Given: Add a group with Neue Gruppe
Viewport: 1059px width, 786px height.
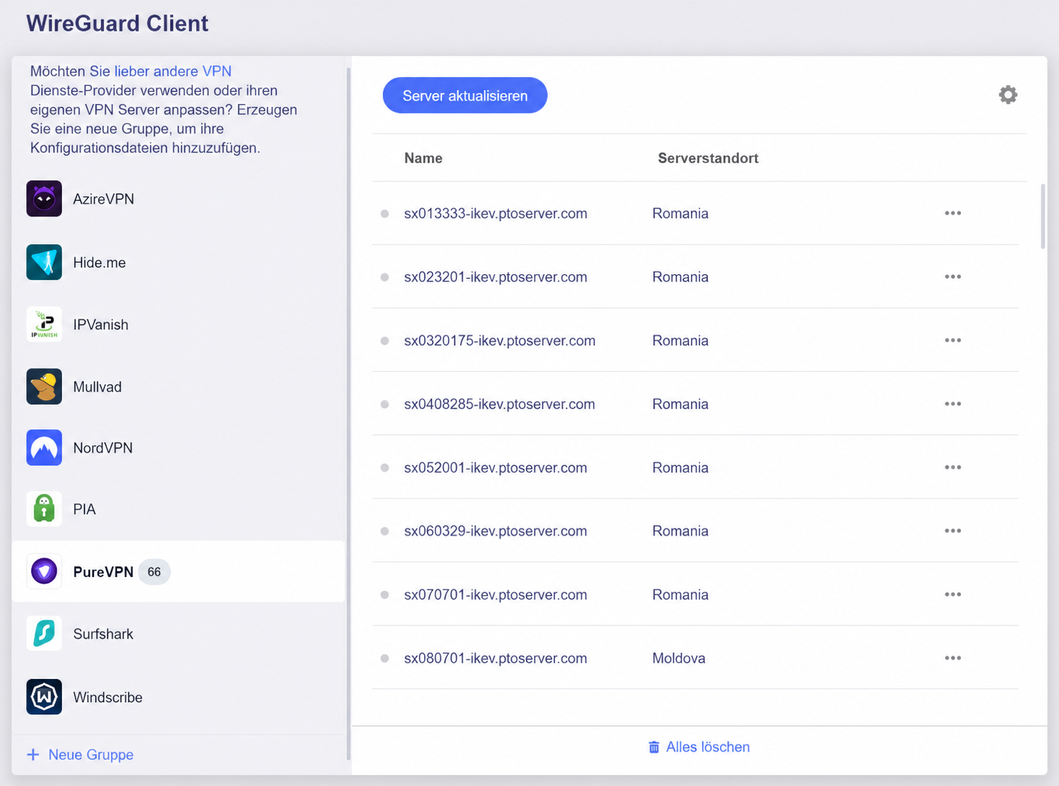Looking at the screenshot, I should tap(80, 754).
